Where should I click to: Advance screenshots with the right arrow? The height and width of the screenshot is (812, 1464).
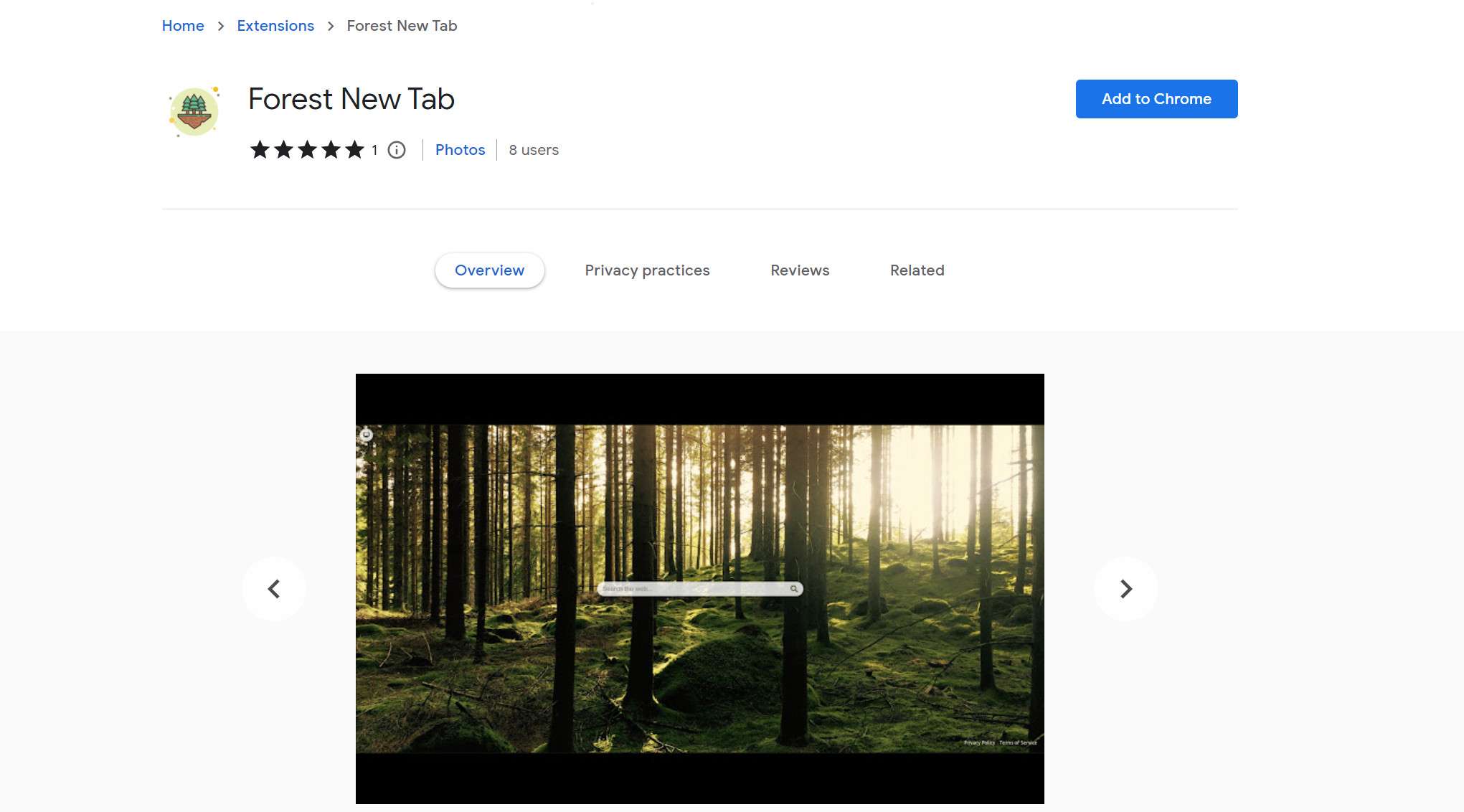coord(1125,588)
